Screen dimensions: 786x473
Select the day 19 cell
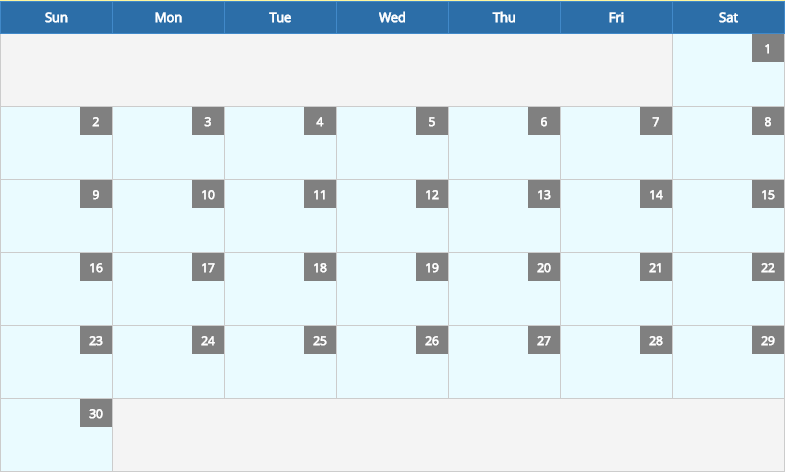tap(392, 289)
